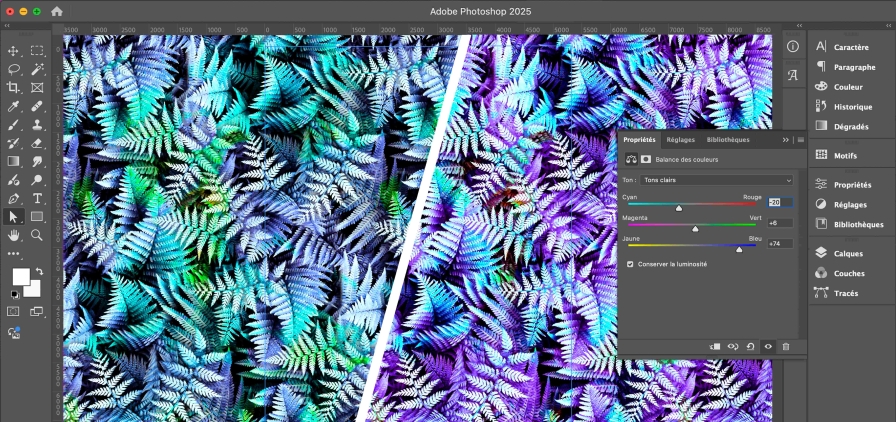The image size is (896, 422).
Task: Open the glyphs panel icon
Action: pos(793,75)
